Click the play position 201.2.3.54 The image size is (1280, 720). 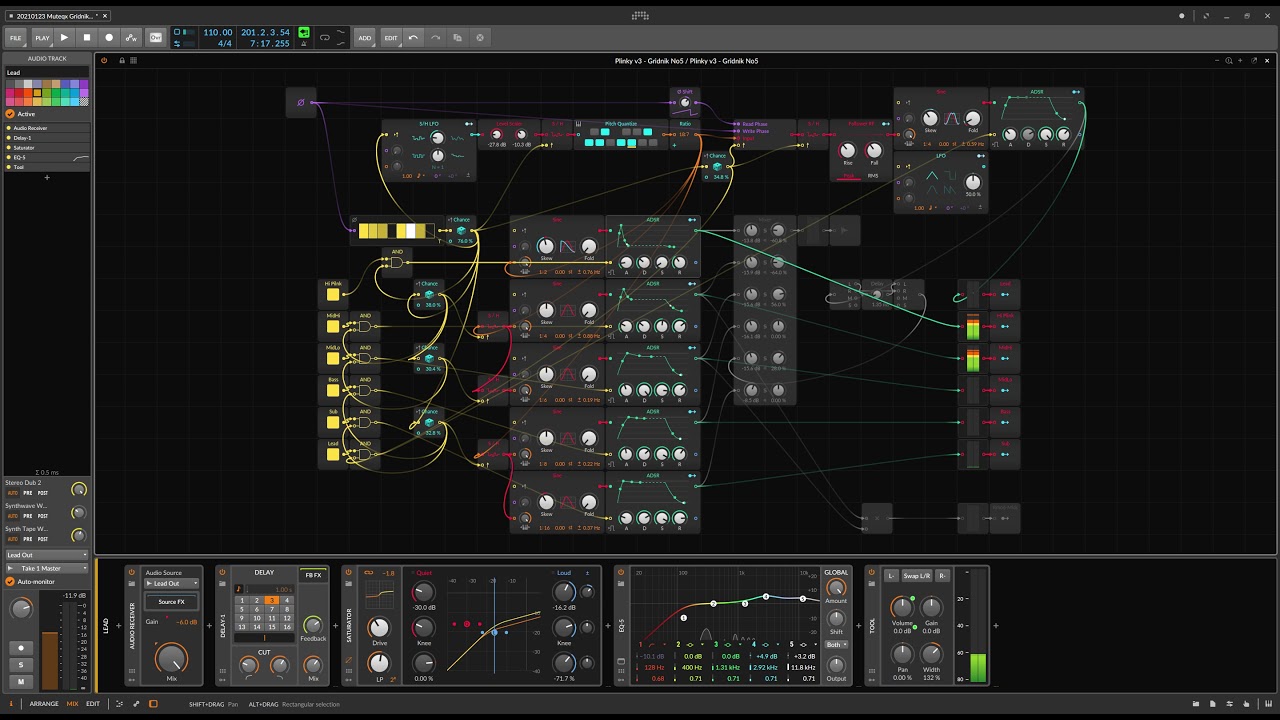coord(265,32)
